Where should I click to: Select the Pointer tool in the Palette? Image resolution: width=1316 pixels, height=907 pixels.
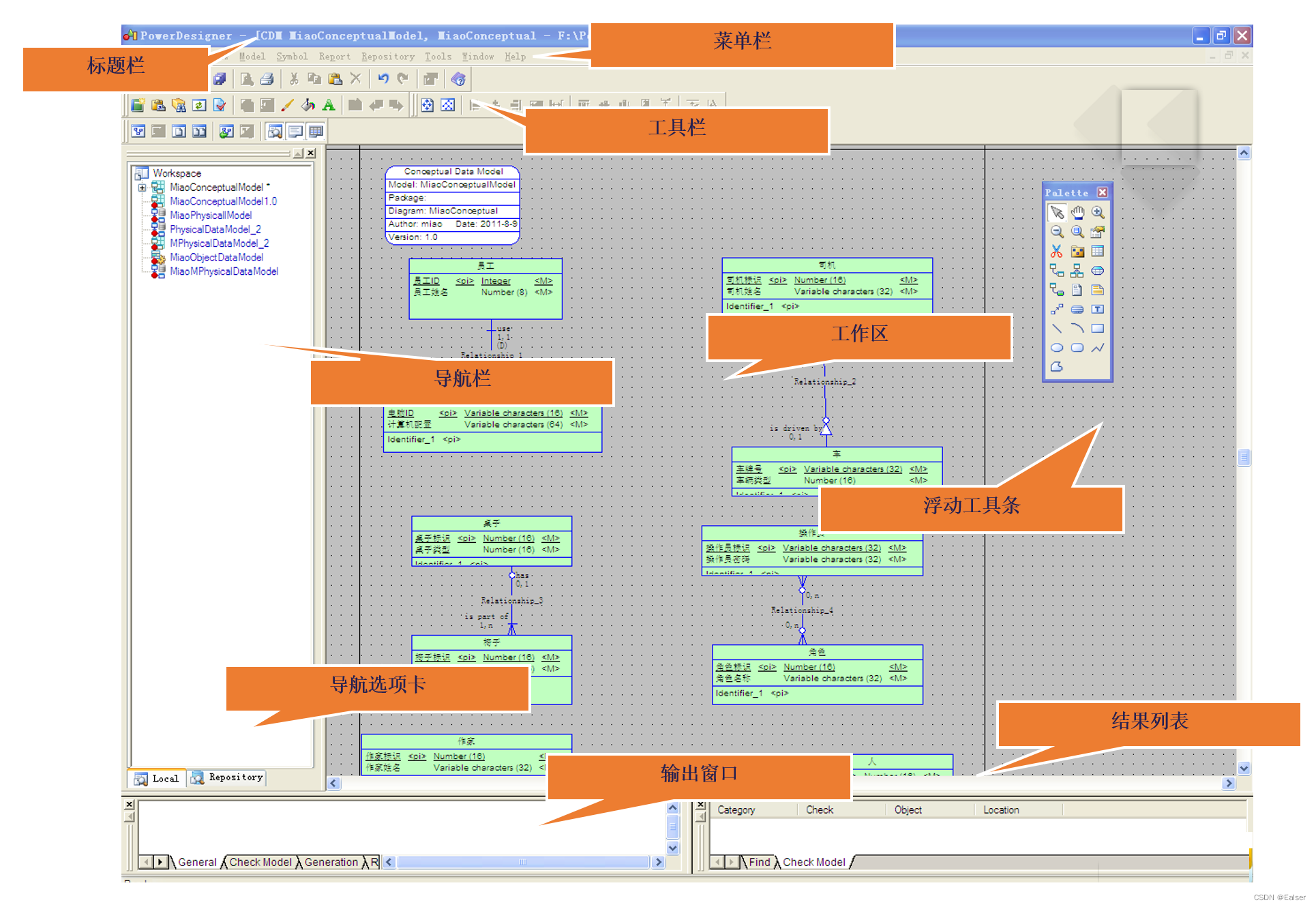pyautogui.click(x=1056, y=213)
